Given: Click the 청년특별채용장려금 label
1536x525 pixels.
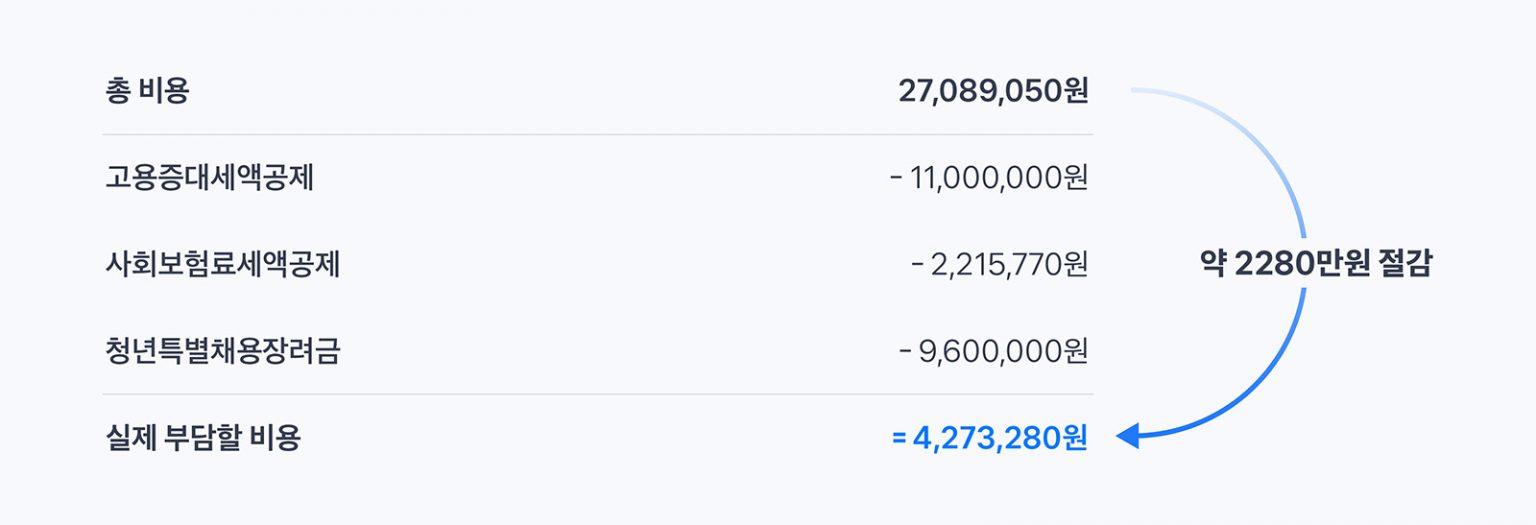Looking at the screenshot, I should click(x=223, y=351).
